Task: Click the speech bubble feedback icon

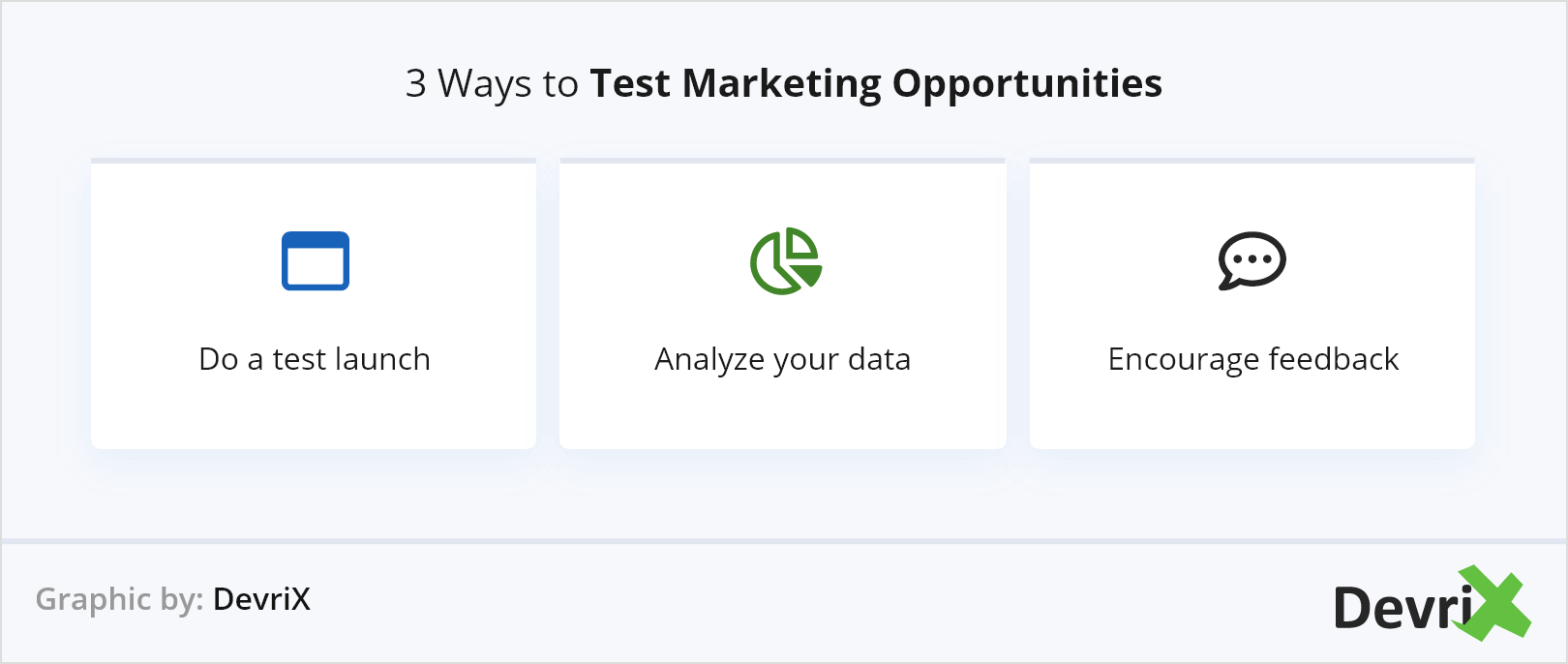Action: (x=1251, y=260)
